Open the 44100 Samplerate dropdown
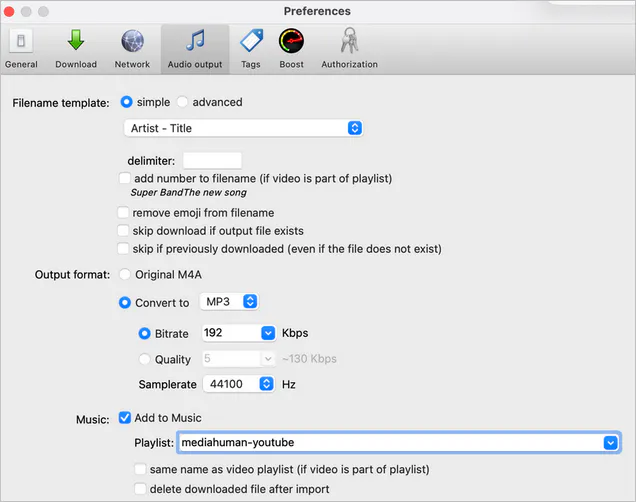The width and height of the screenshot is (636, 502). coord(238,384)
